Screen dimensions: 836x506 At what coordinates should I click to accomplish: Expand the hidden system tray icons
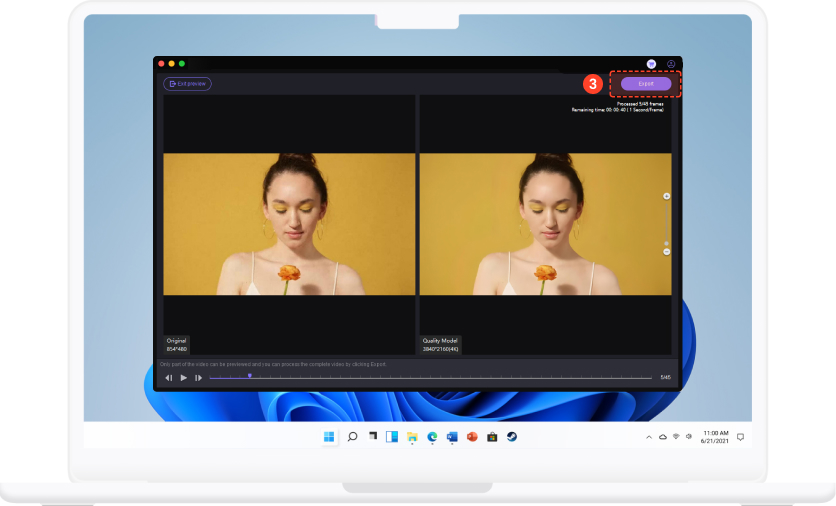(647, 437)
